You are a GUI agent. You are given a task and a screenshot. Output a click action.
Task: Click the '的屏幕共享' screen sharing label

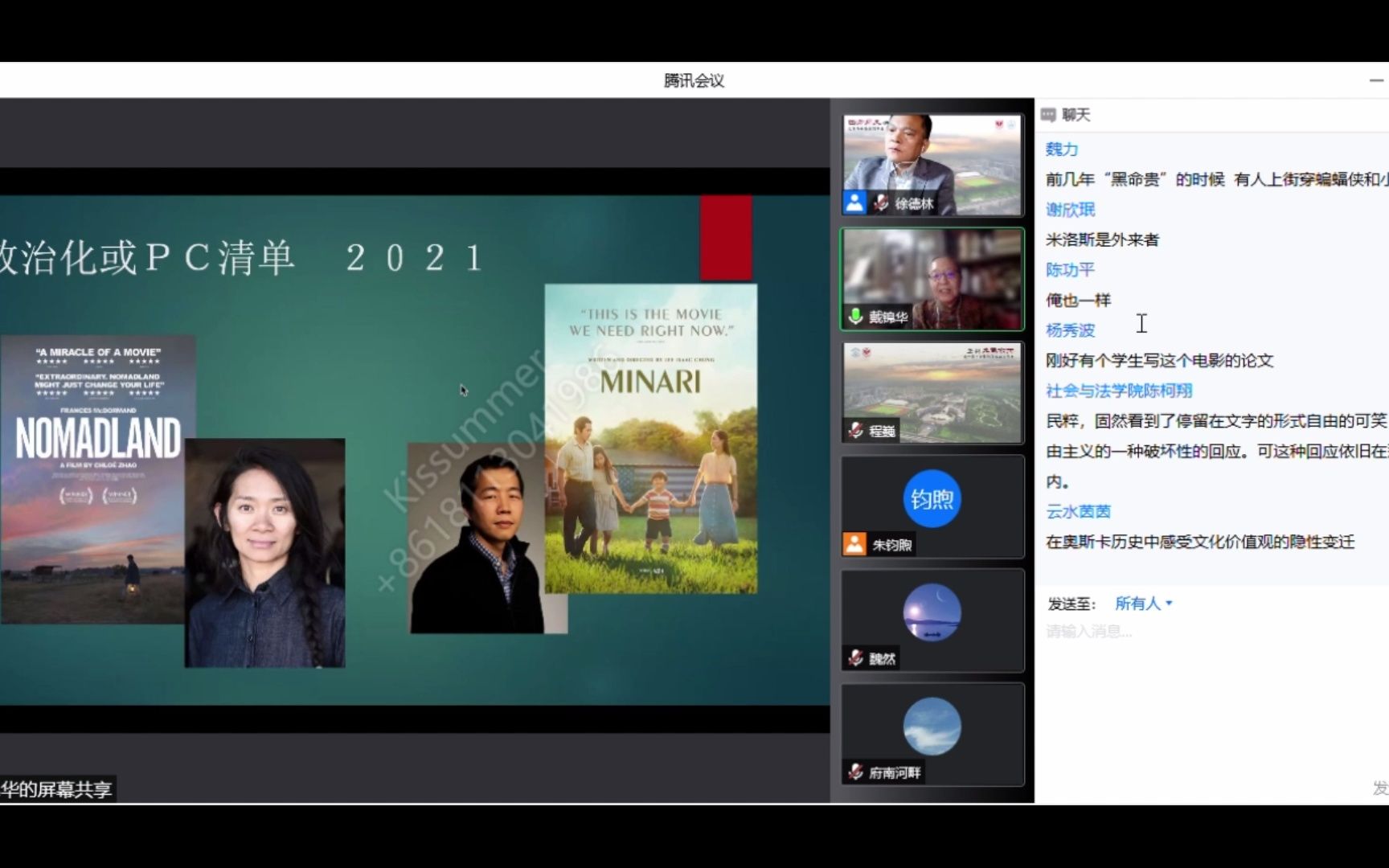(56, 789)
